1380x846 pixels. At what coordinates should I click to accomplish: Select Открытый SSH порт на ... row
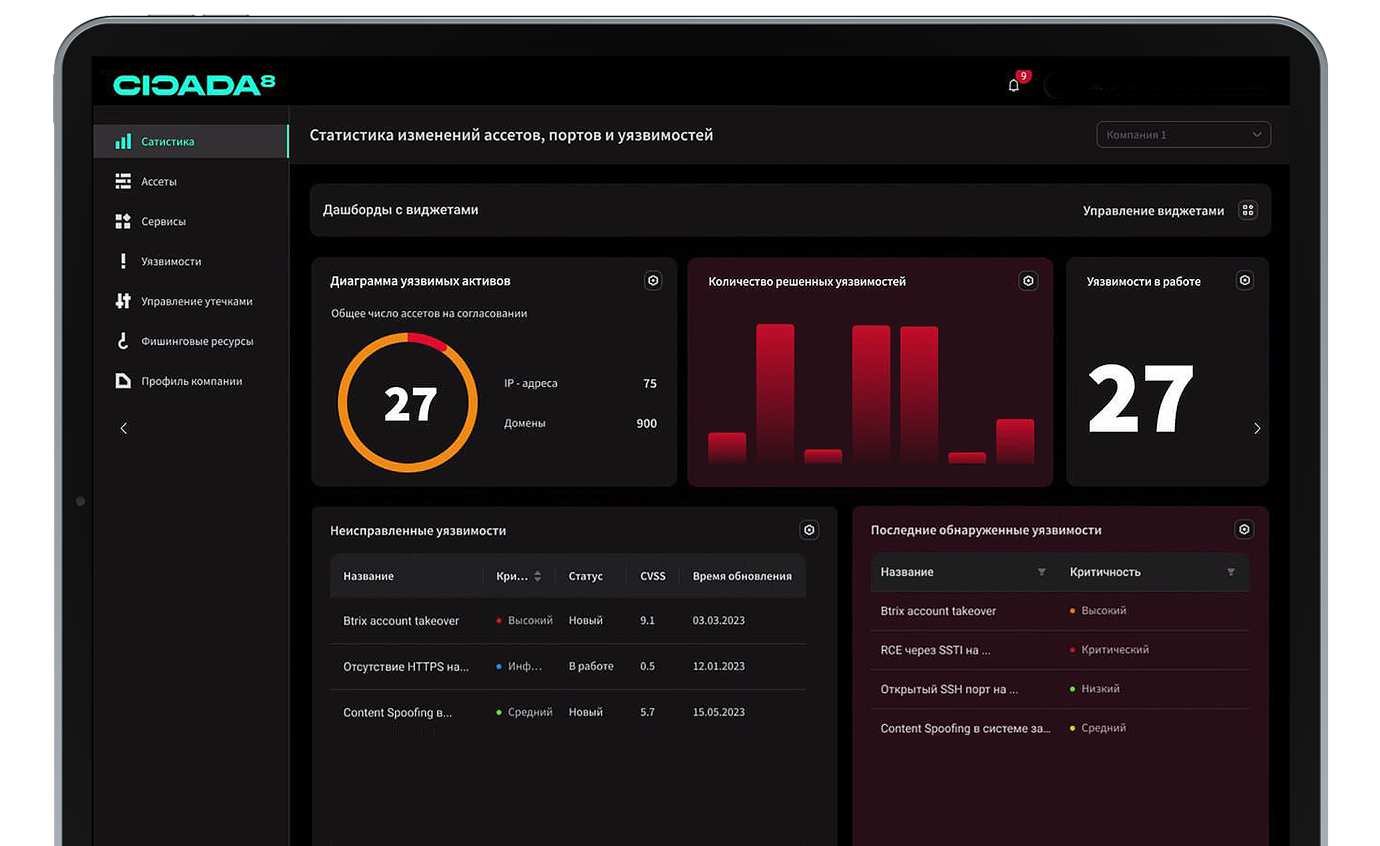tap(1059, 689)
